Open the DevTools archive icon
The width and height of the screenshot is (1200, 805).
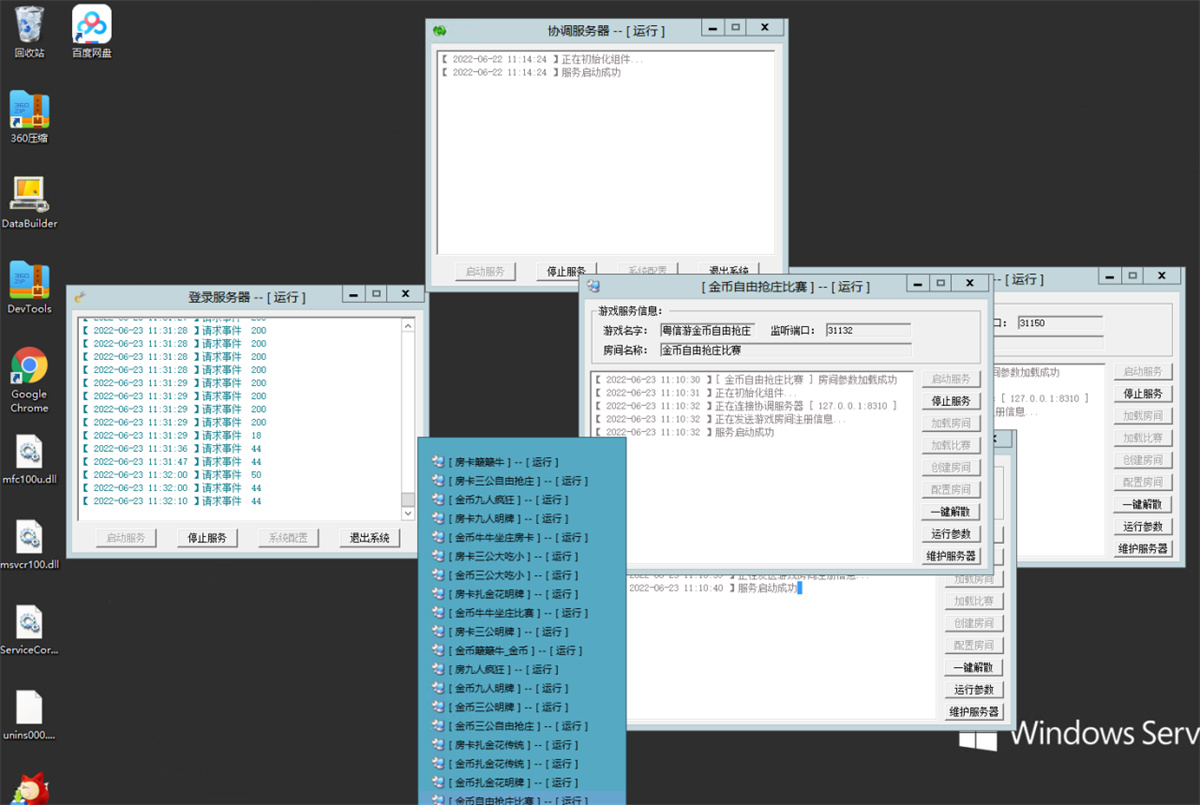pyautogui.click(x=29, y=281)
